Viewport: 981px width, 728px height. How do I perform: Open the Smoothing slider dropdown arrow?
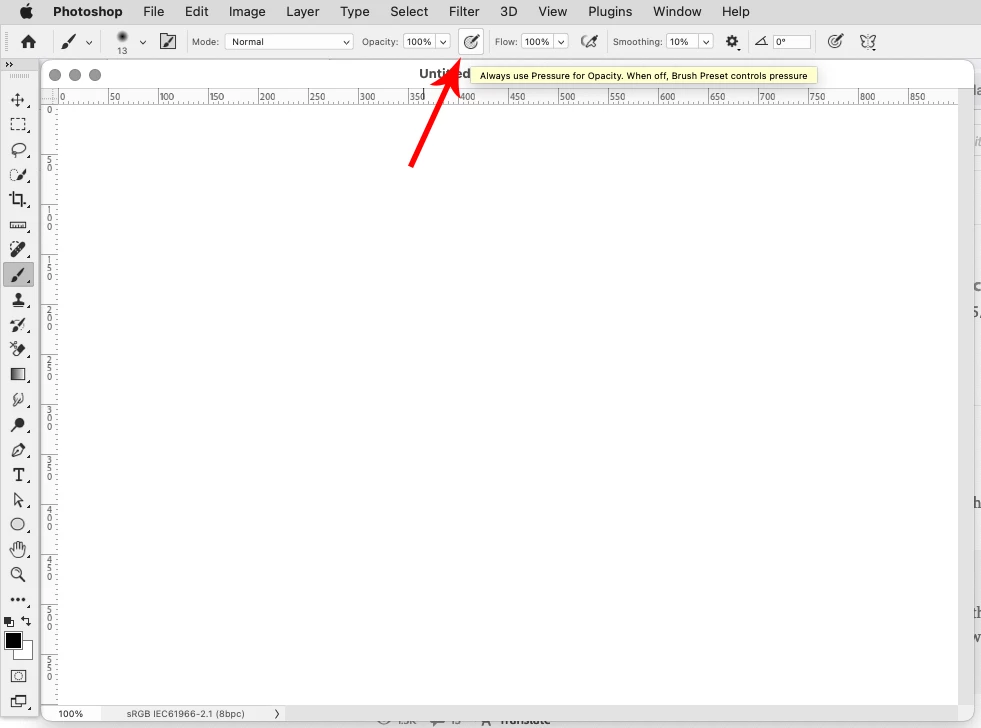706,42
